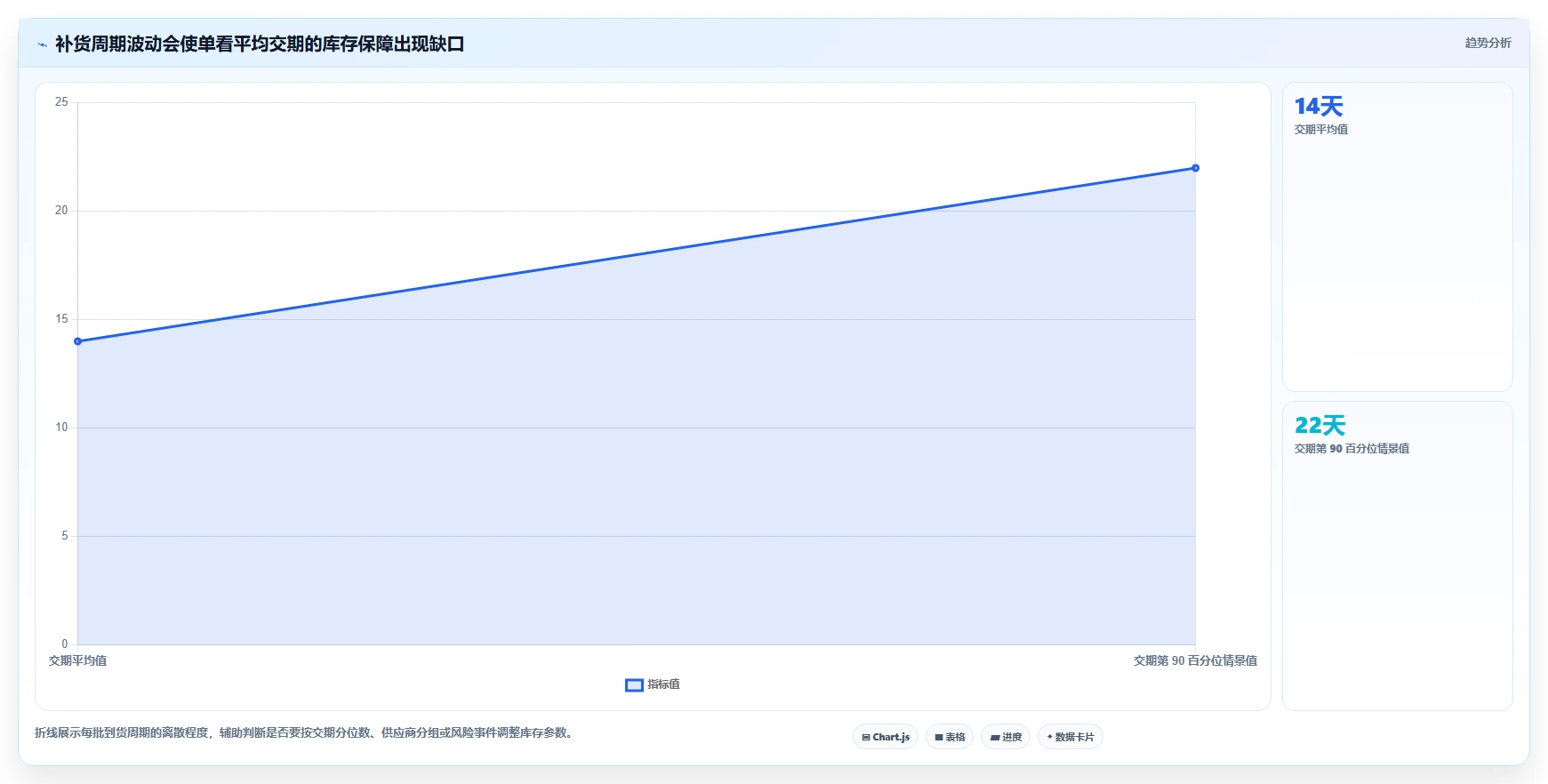Select the 进度 tag pill

pyautogui.click(x=1006, y=737)
